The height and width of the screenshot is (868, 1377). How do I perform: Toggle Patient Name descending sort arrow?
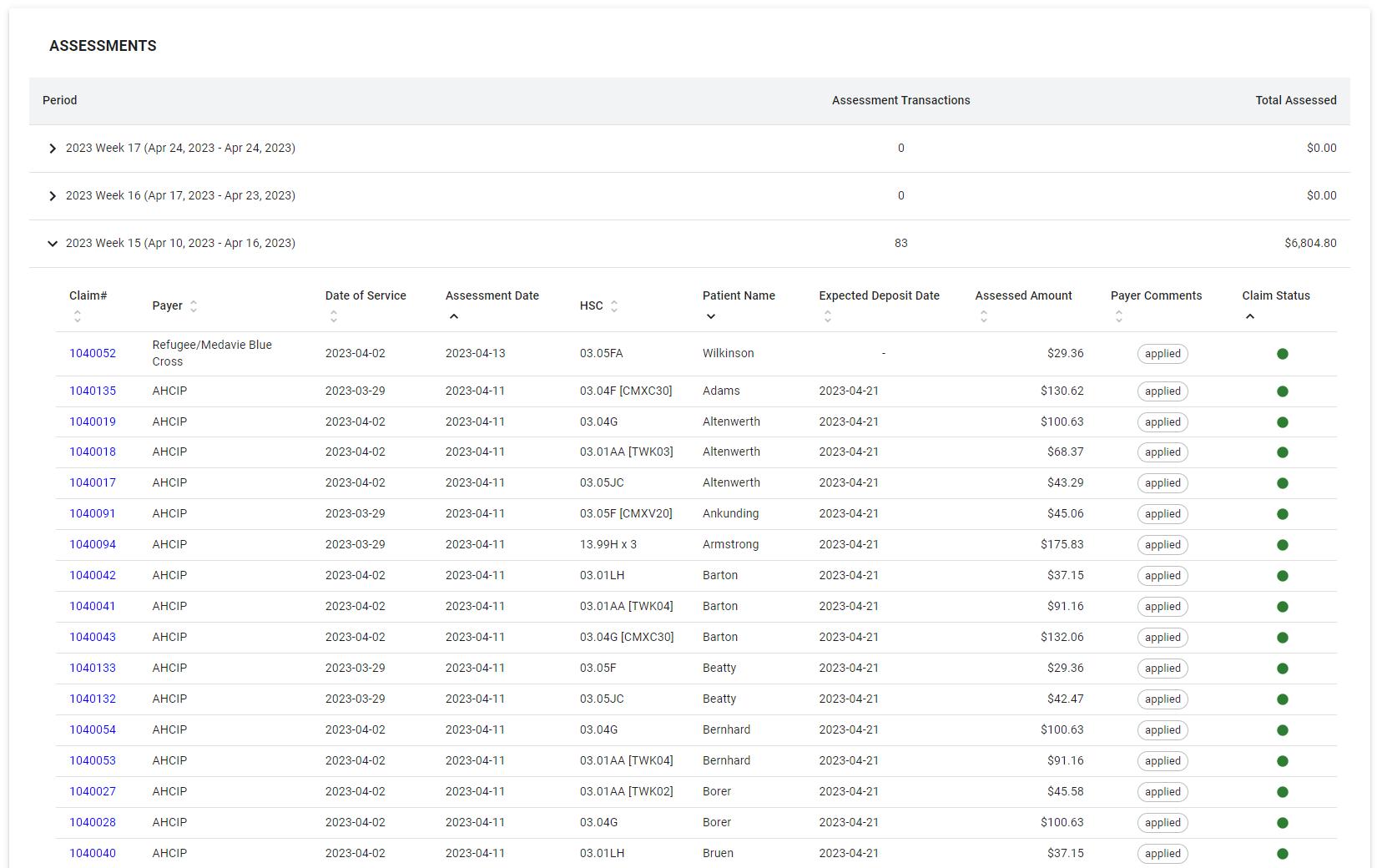click(711, 316)
